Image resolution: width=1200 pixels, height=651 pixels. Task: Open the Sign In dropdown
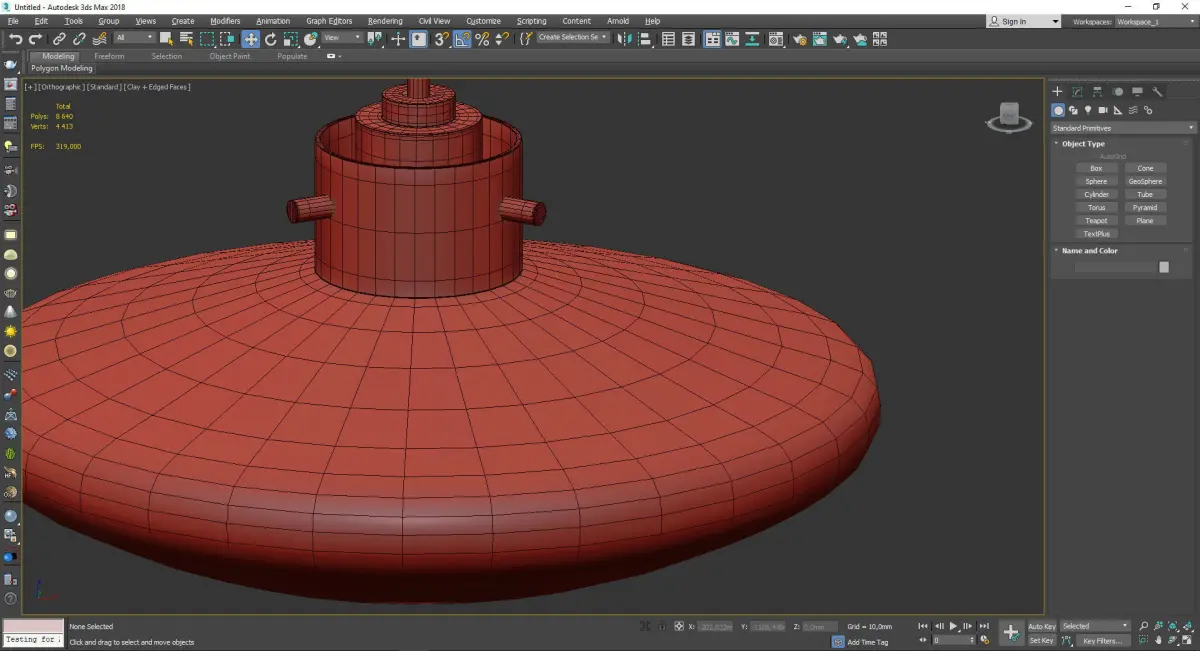click(1023, 21)
